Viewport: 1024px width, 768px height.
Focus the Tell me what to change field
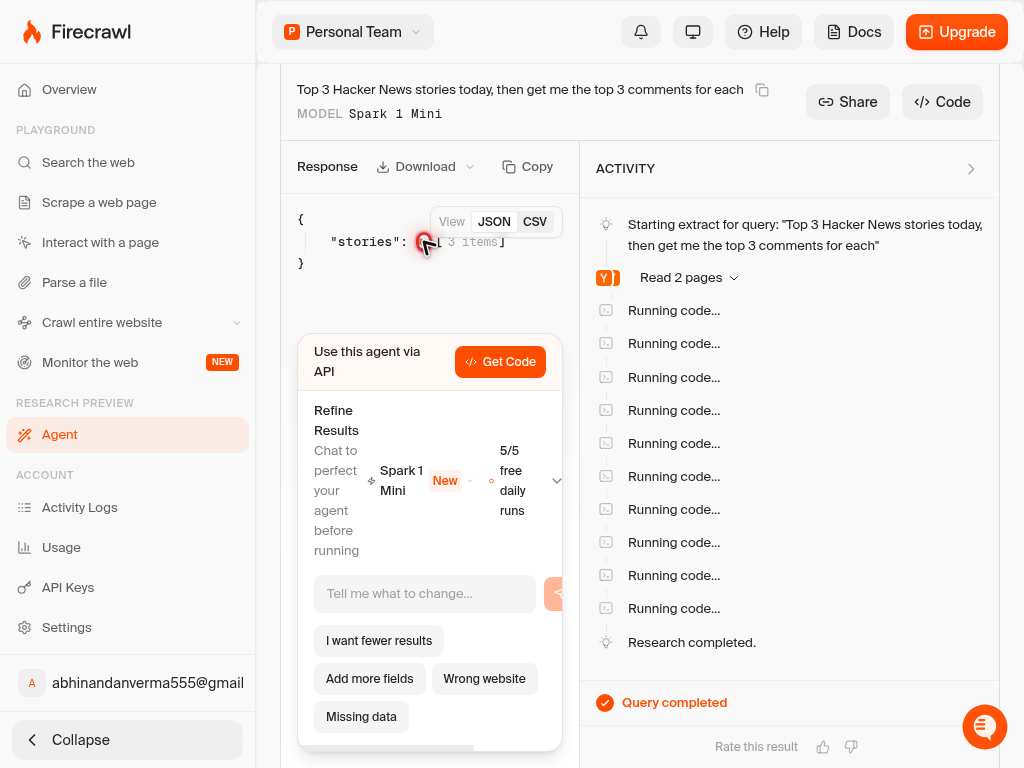(424, 594)
